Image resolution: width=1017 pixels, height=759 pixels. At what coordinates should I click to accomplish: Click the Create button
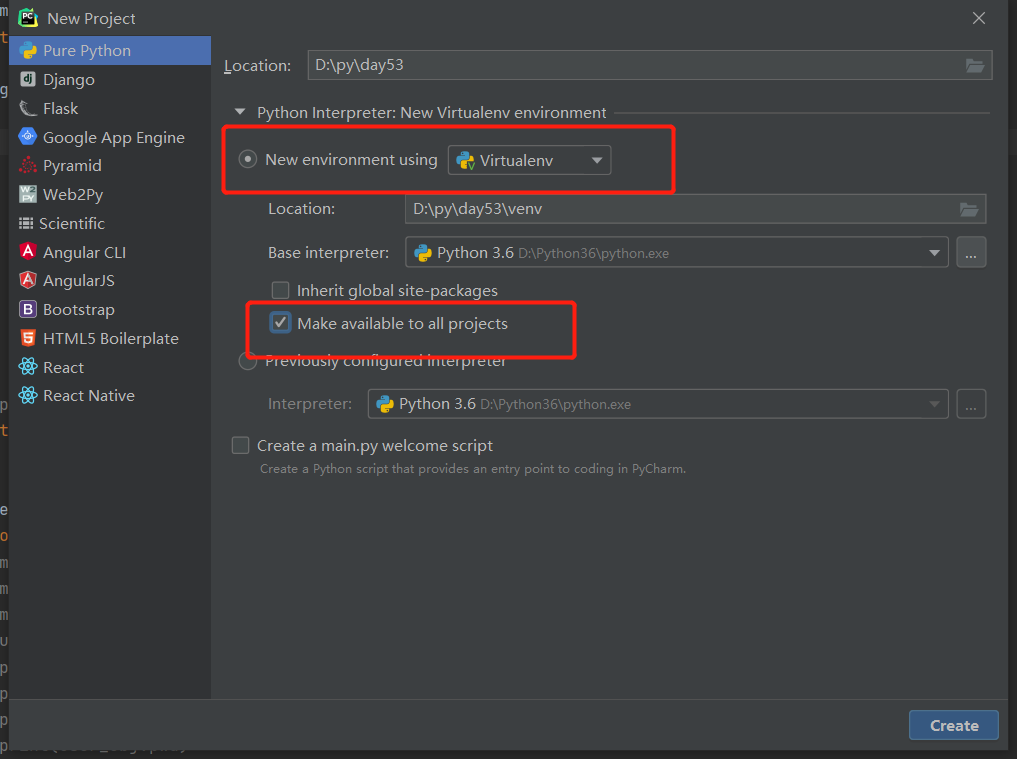(953, 725)
